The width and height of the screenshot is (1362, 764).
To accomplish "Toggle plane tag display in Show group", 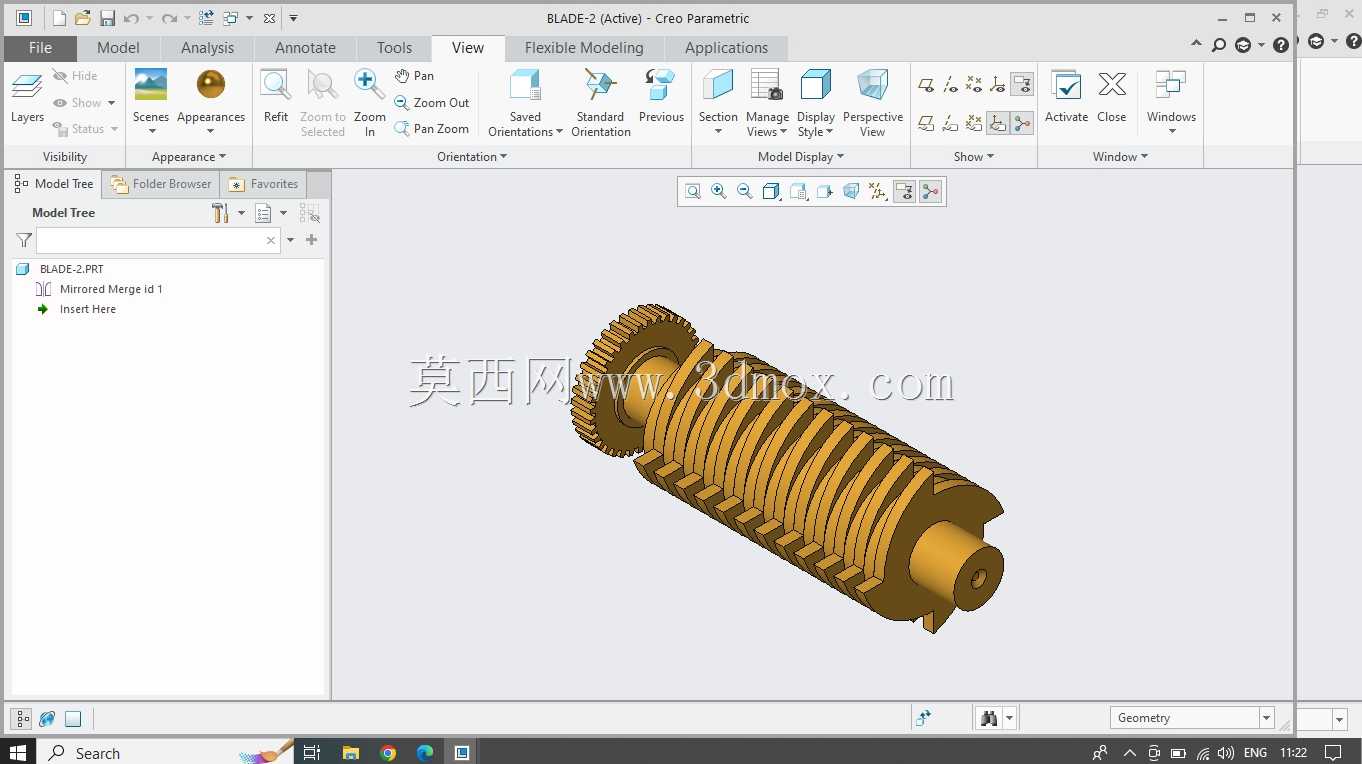I will pos(927,123).
